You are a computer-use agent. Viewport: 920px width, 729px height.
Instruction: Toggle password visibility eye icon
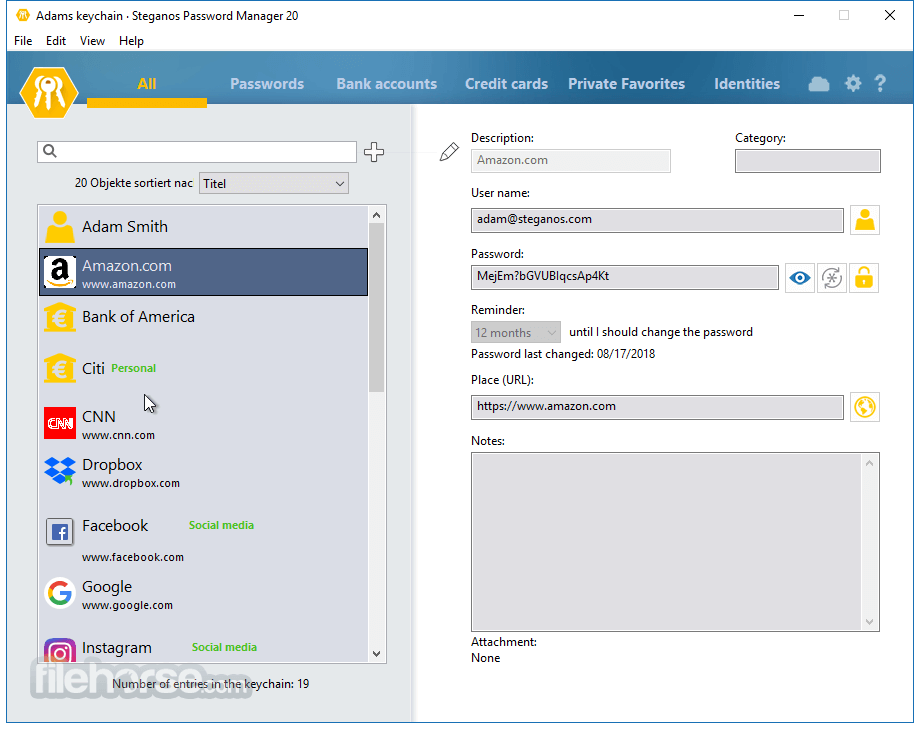point(799,278)
